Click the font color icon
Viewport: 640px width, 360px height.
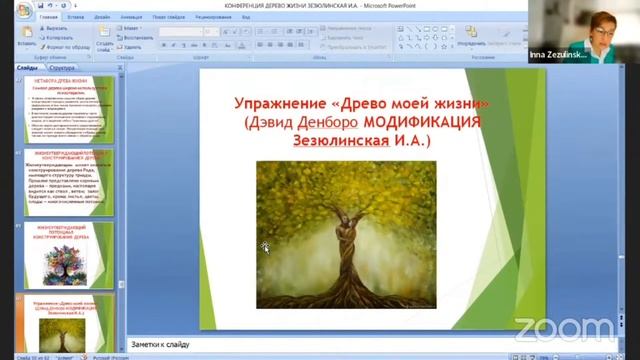coord(242,46)
